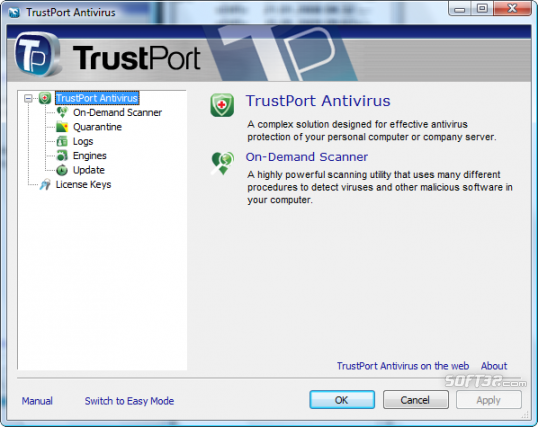Image resolution: width=538 pixels, height=427 pixels.
Task: Select the Engines tree item
Action: coord(90,156)
